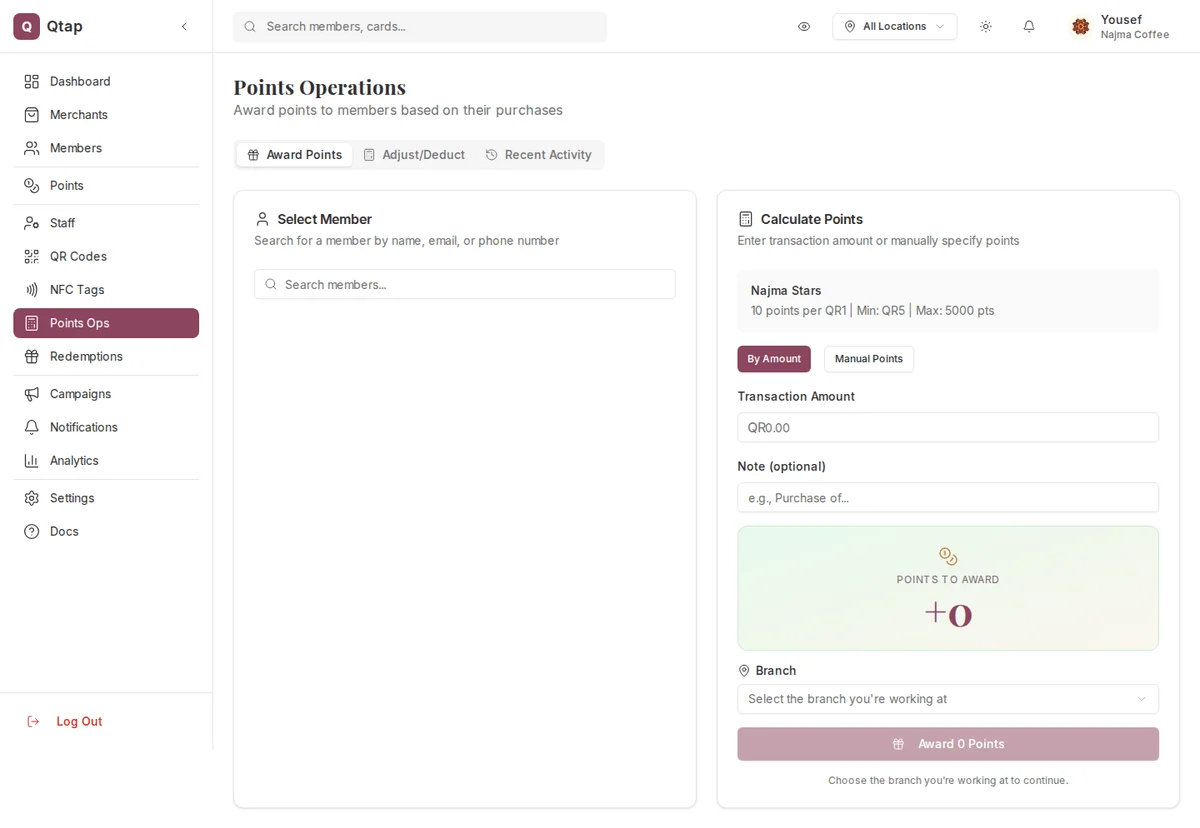
Task: Open the Yousef Najma Coffee account menu
Action: 1120,27
